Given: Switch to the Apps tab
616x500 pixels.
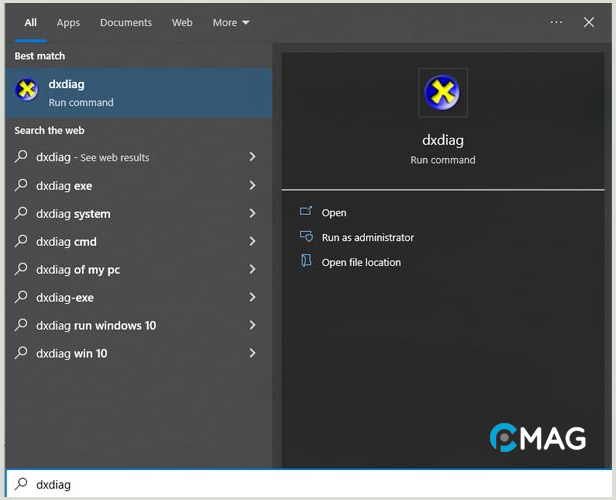Looking at the screenshot, I should [x=68, y=22].
